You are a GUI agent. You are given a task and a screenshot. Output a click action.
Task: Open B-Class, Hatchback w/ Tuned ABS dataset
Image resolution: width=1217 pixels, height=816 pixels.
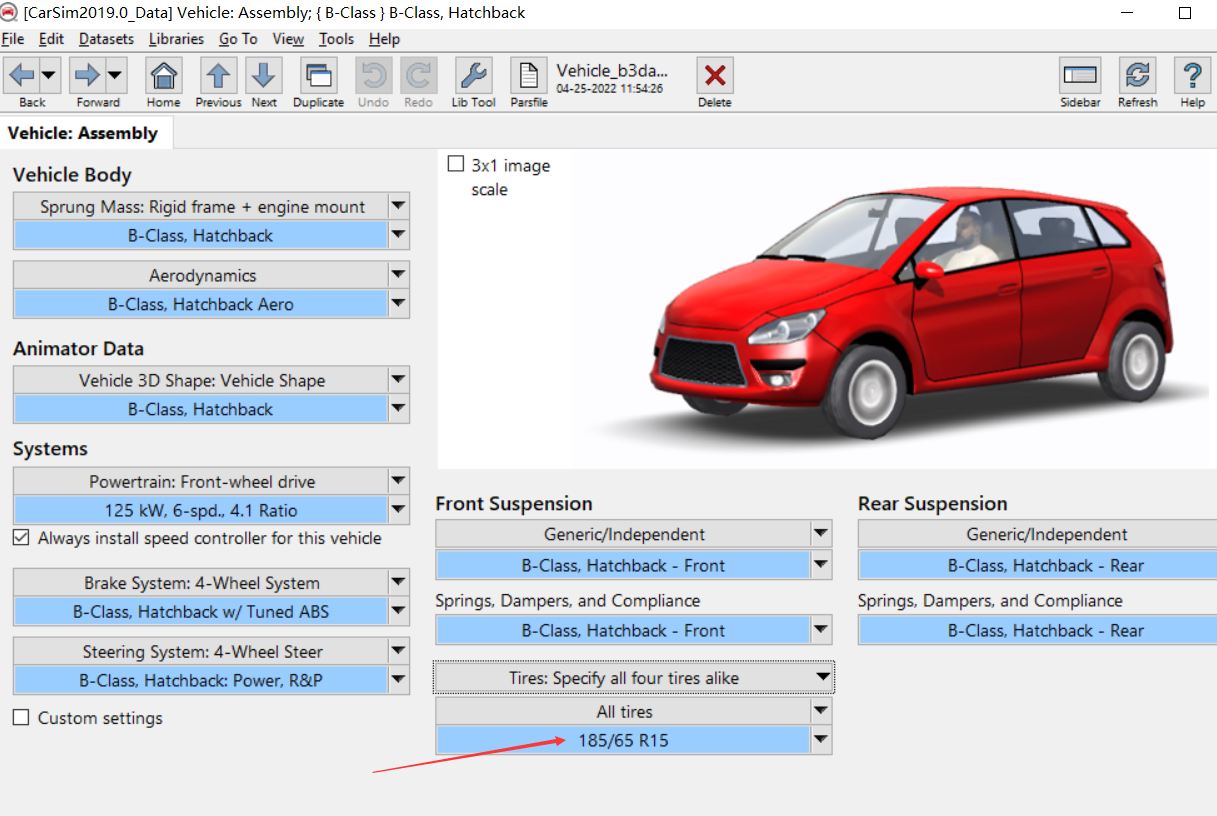pos(201,611)
